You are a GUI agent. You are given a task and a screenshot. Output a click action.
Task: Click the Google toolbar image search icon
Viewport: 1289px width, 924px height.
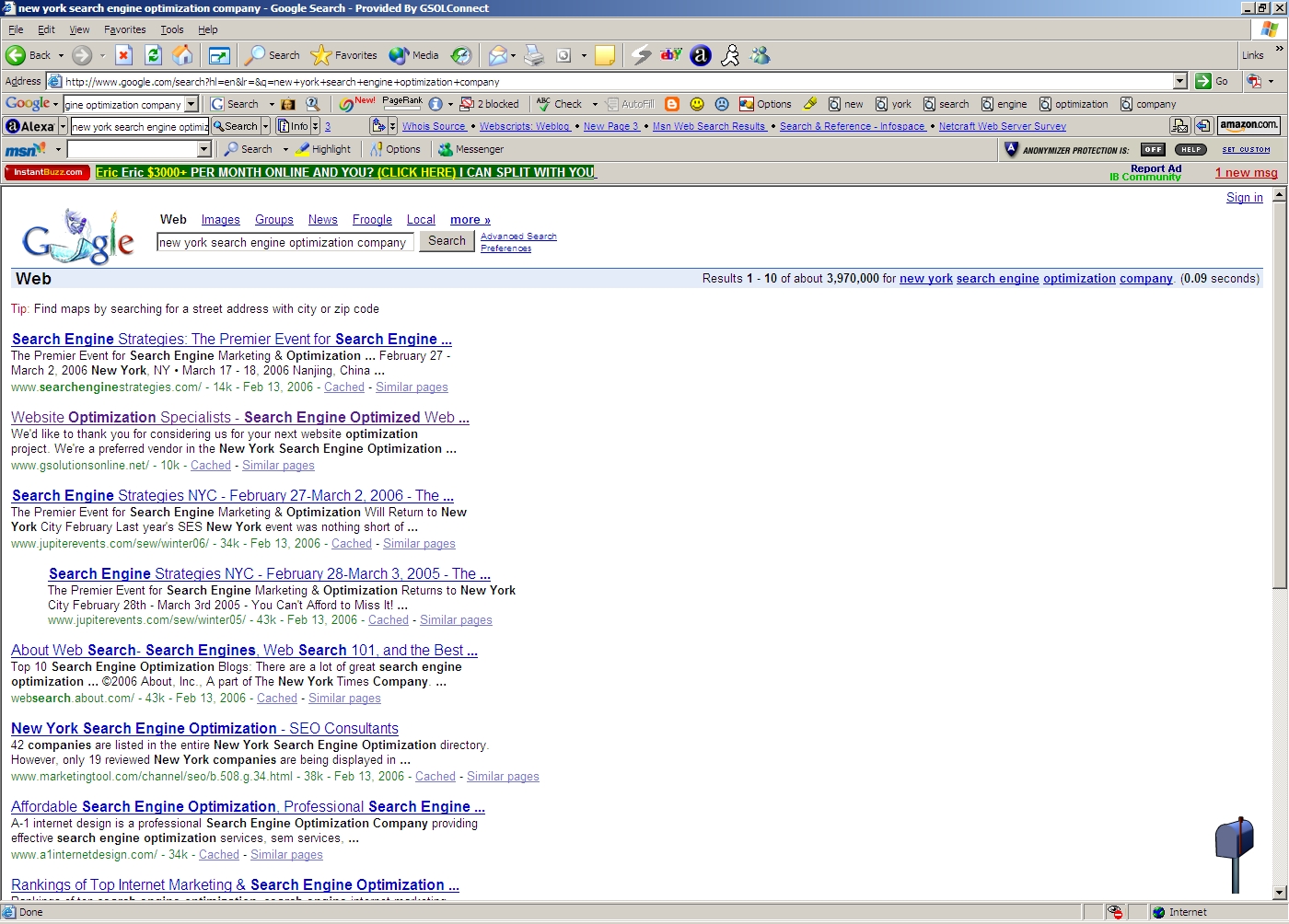pyautogui.click(x=288, y=104)
